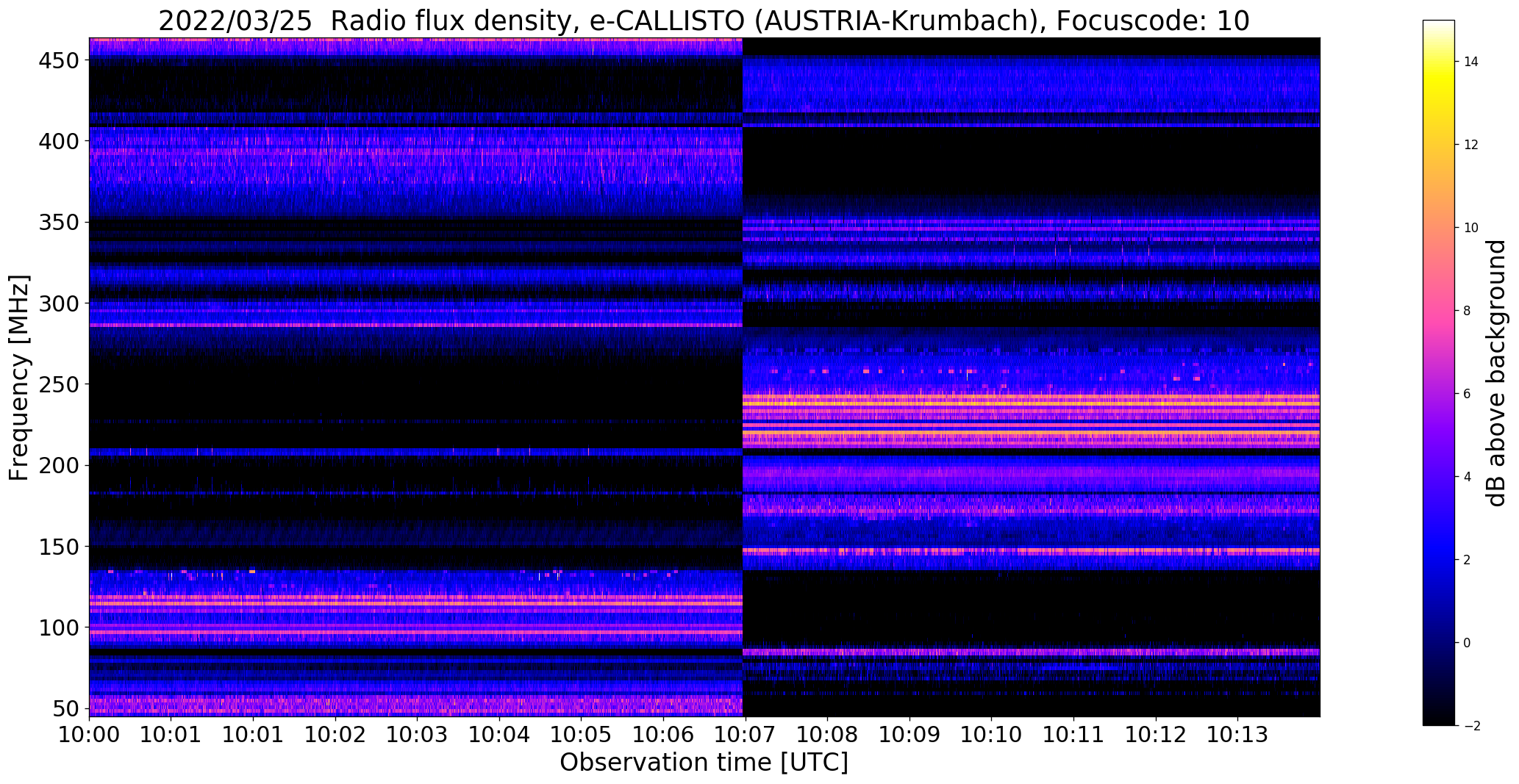
Task: Click the colorbar tick value 4
Action: click(x=1467, y=477)
